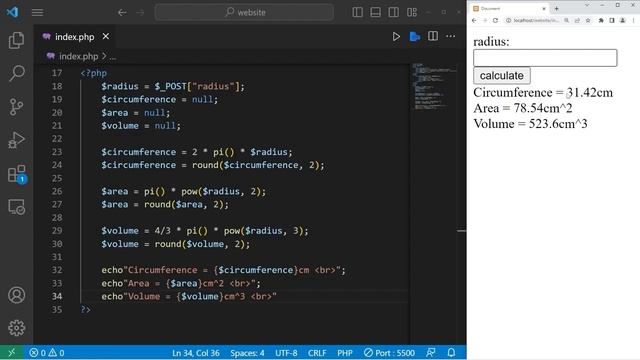Click Ln 34, Col 36 in status bar
640x360 pixels.
pos(196,353)
